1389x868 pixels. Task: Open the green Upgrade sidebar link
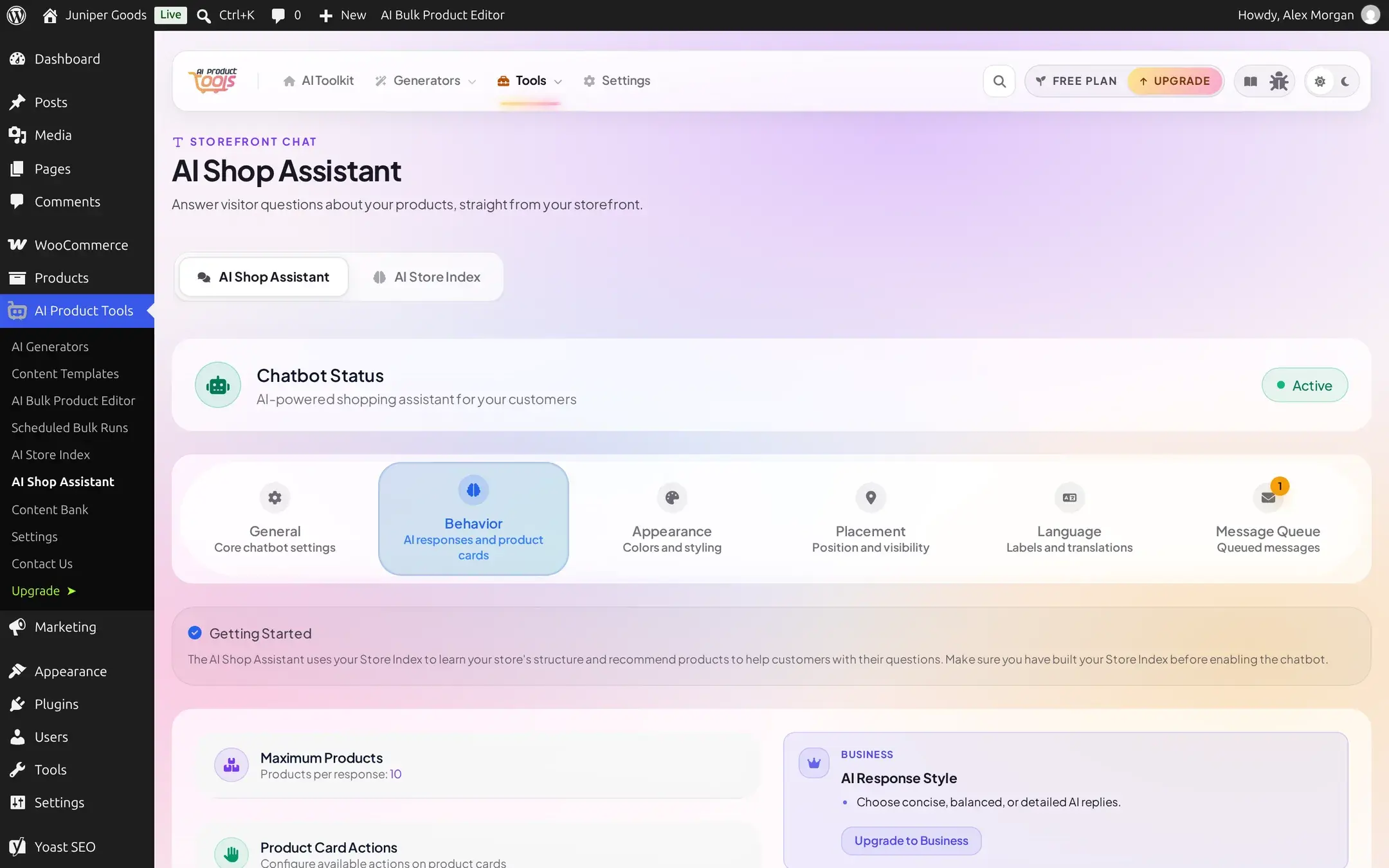click(x=44, y=591)
